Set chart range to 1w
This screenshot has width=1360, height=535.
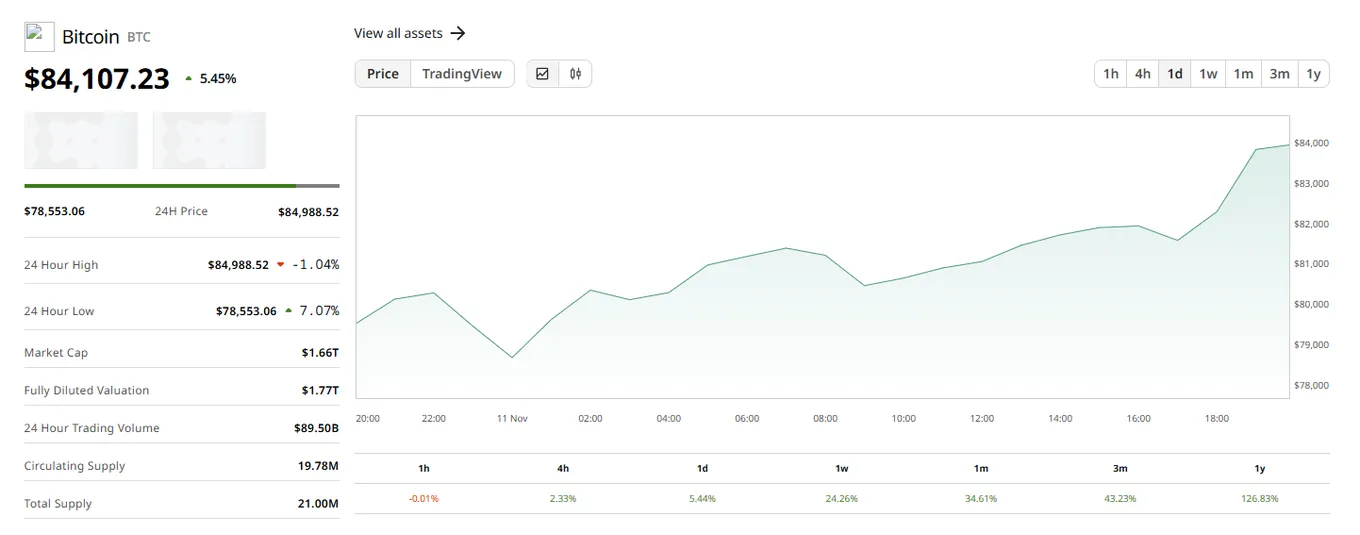click(1208, 74)
